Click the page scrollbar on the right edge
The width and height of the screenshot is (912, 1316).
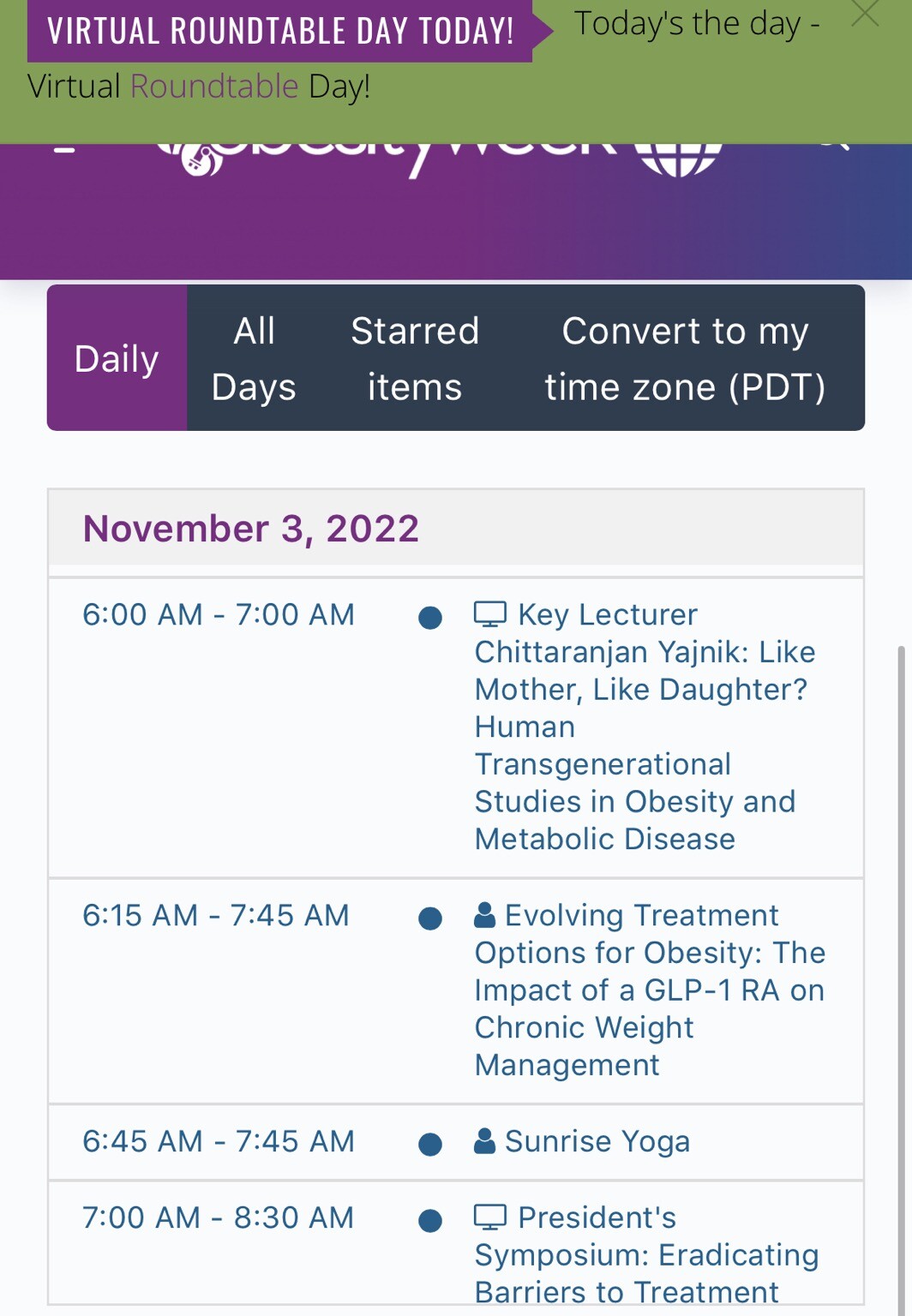(x=901, y=942)
